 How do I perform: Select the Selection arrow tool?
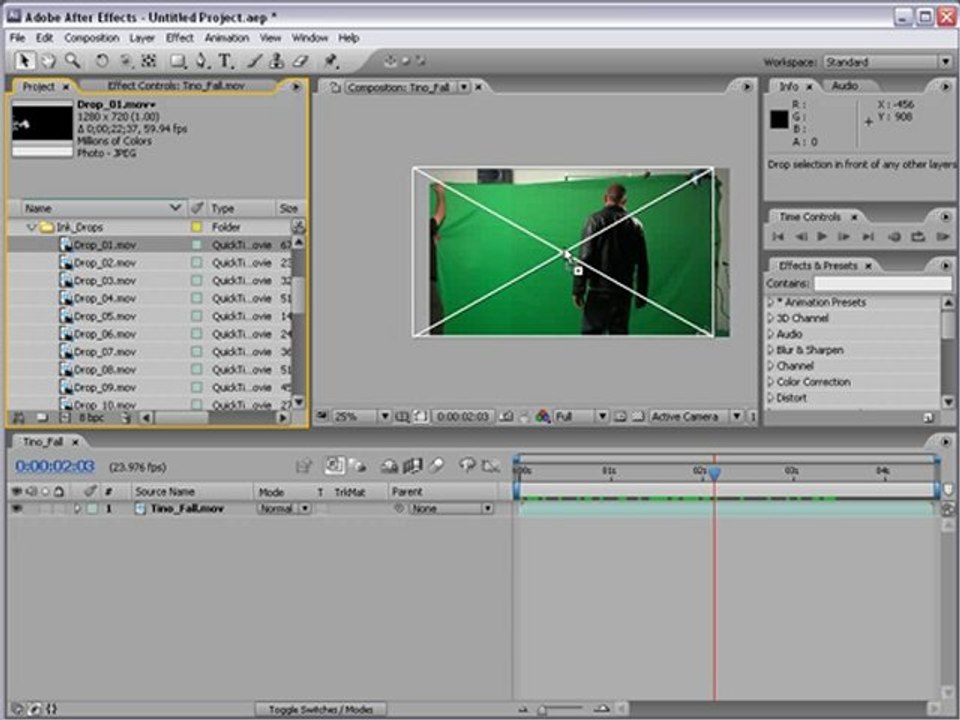(24, 61)
